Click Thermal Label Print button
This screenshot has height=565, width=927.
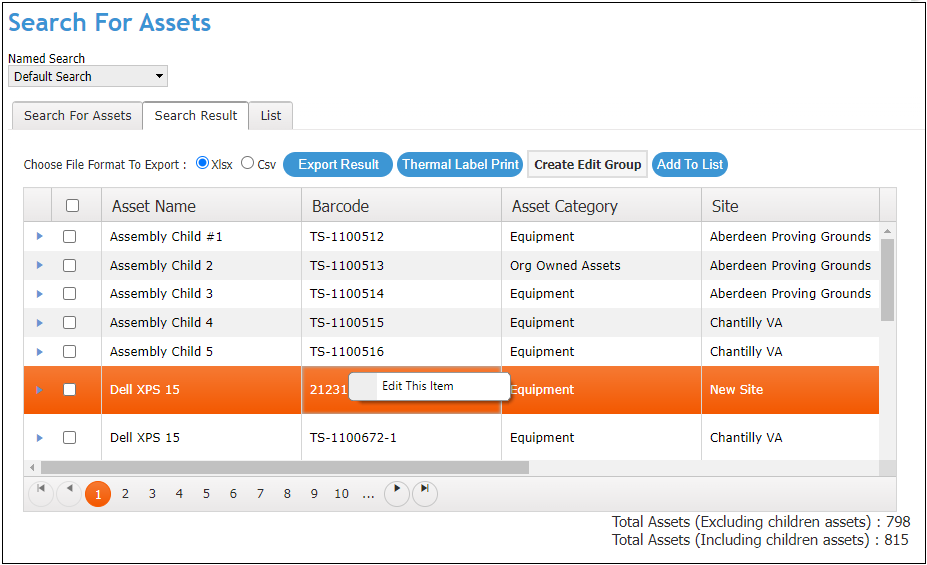click(x=460, y=164)
